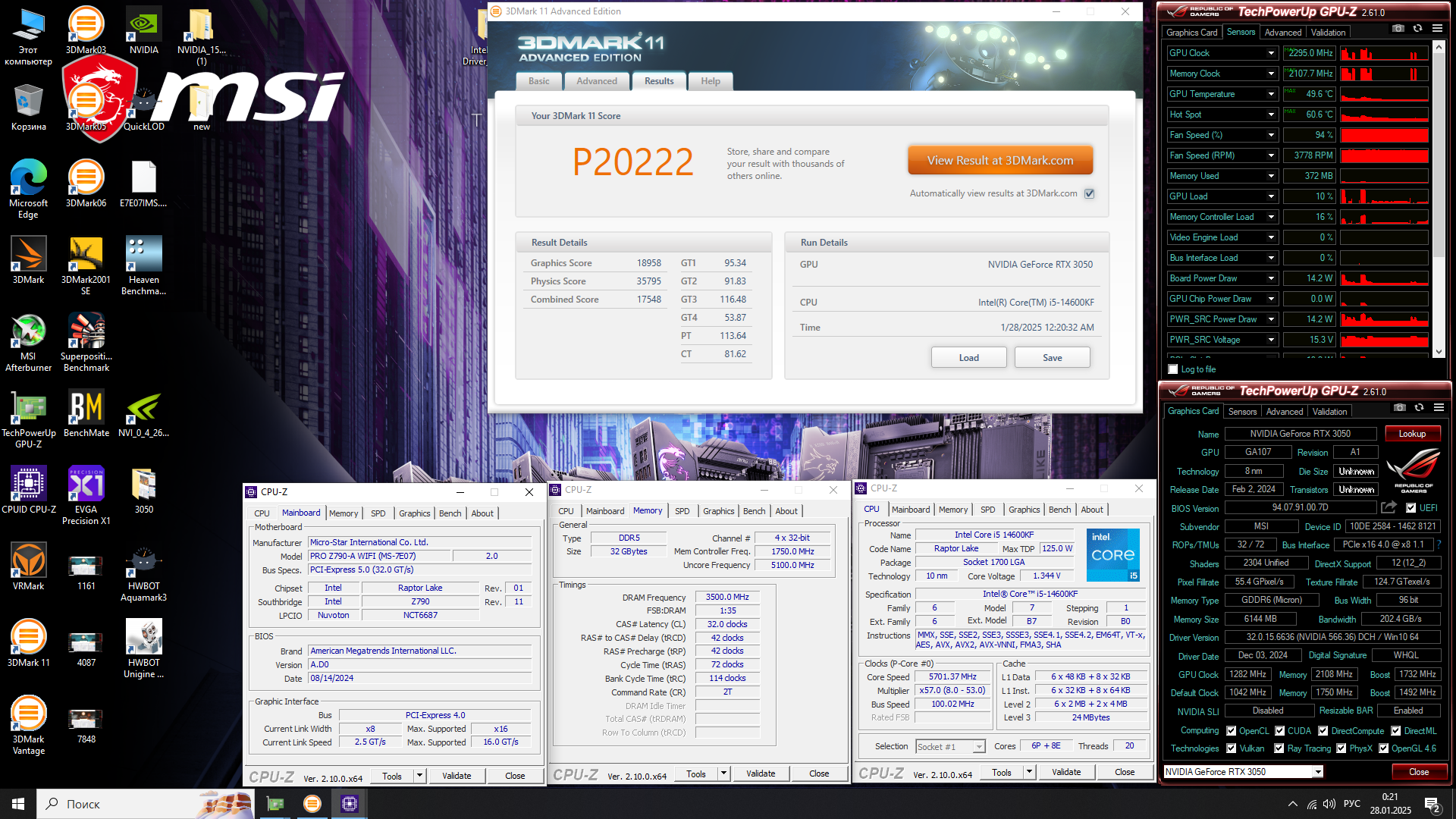Expand the Hot Spot sensor dropdown

pyautogui.click(x=1271, y=115)
